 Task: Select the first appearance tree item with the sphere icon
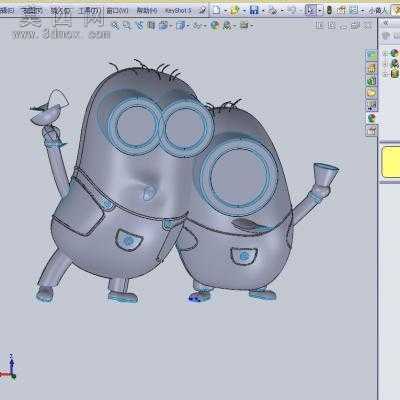tap(394, 53)
